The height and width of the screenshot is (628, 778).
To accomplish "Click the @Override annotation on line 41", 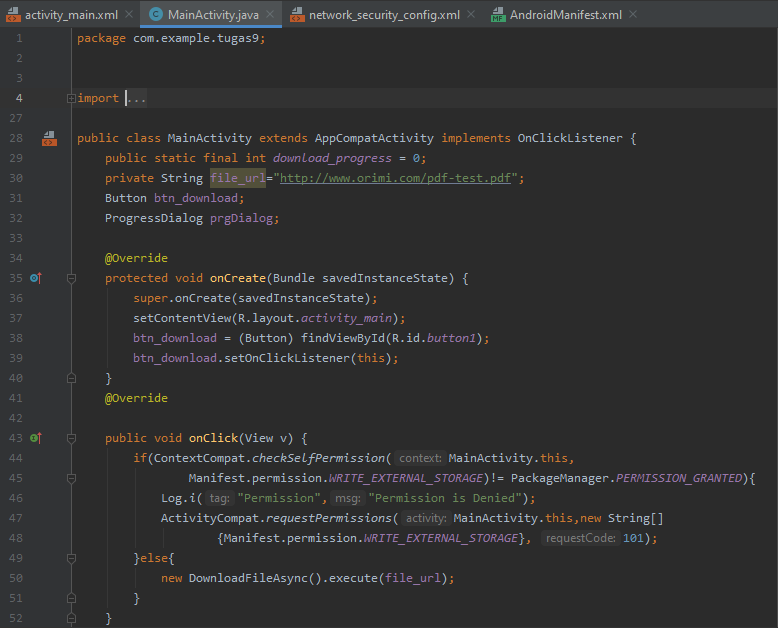I will coord(136,398).
